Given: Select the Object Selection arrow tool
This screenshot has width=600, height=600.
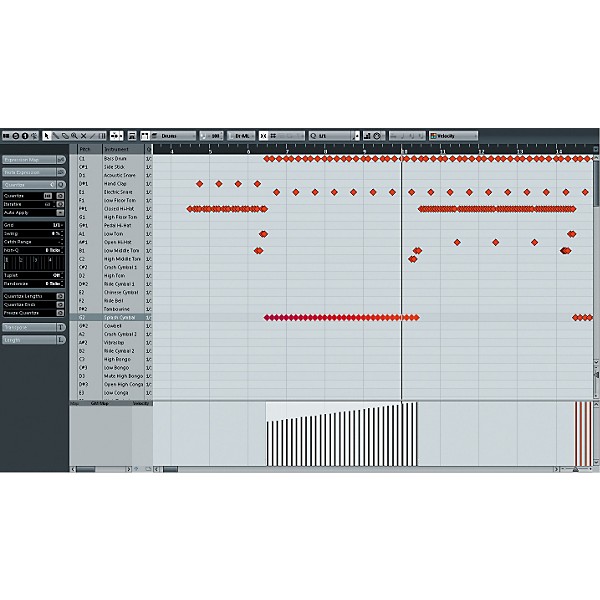Looking at the screenshot, I should coord(47,136).
